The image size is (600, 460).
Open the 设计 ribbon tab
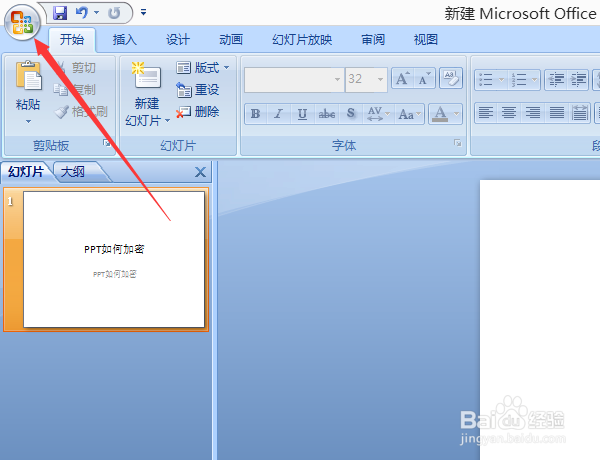[x=178, y=39]
